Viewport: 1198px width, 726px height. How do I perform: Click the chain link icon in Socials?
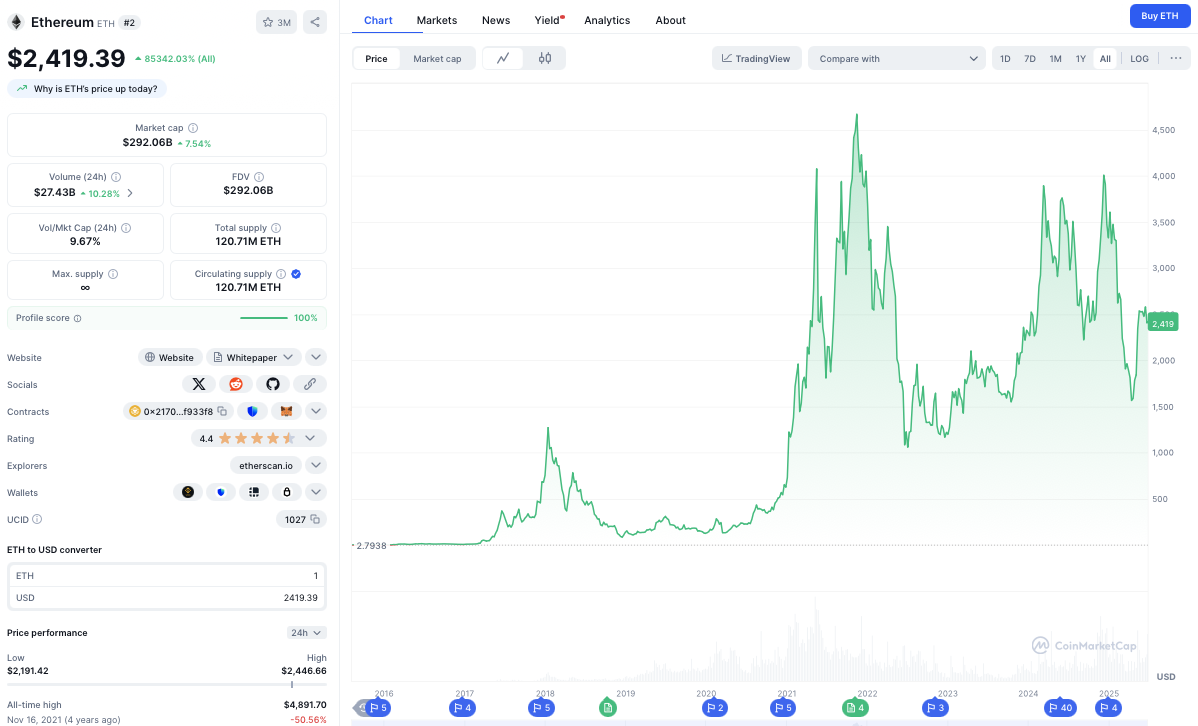click(309, 384)
